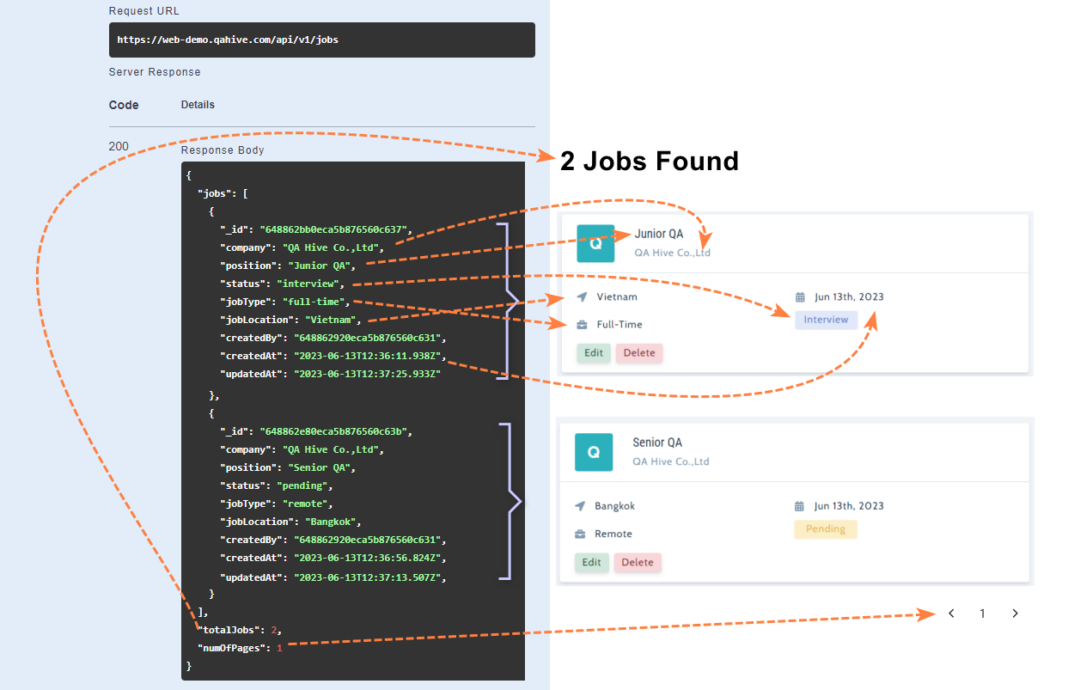Switch to the Code tab

(x=123, y=104)
